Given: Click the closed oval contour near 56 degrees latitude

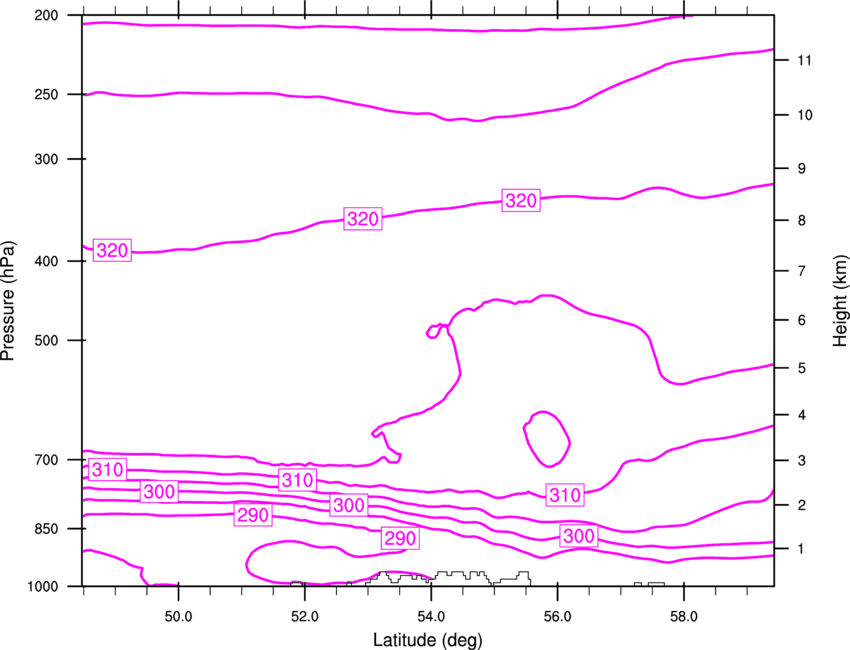Looking at the screenshot, I should pos(547,439).
